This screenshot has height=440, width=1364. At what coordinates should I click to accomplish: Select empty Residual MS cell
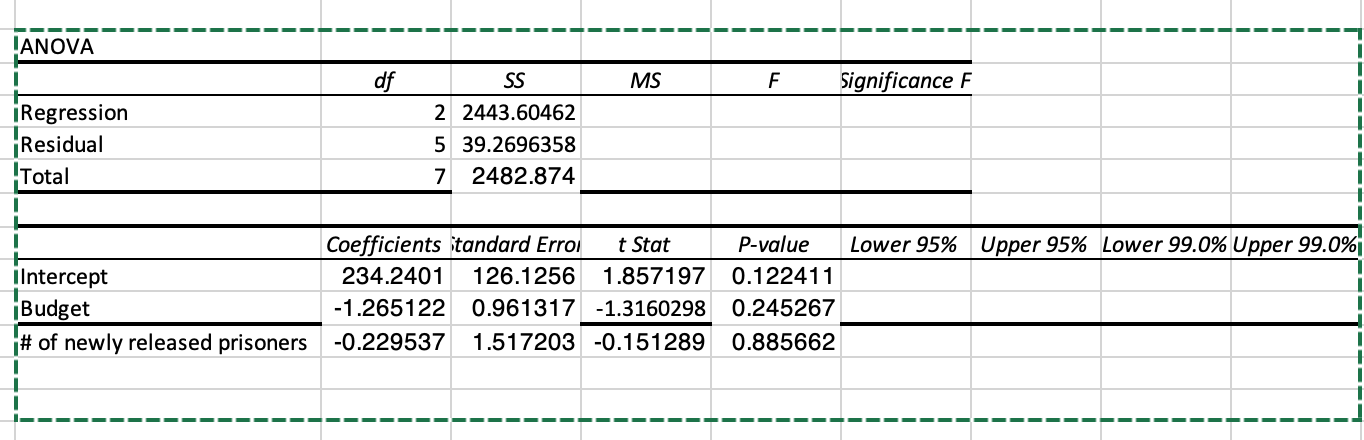(646, 145)
